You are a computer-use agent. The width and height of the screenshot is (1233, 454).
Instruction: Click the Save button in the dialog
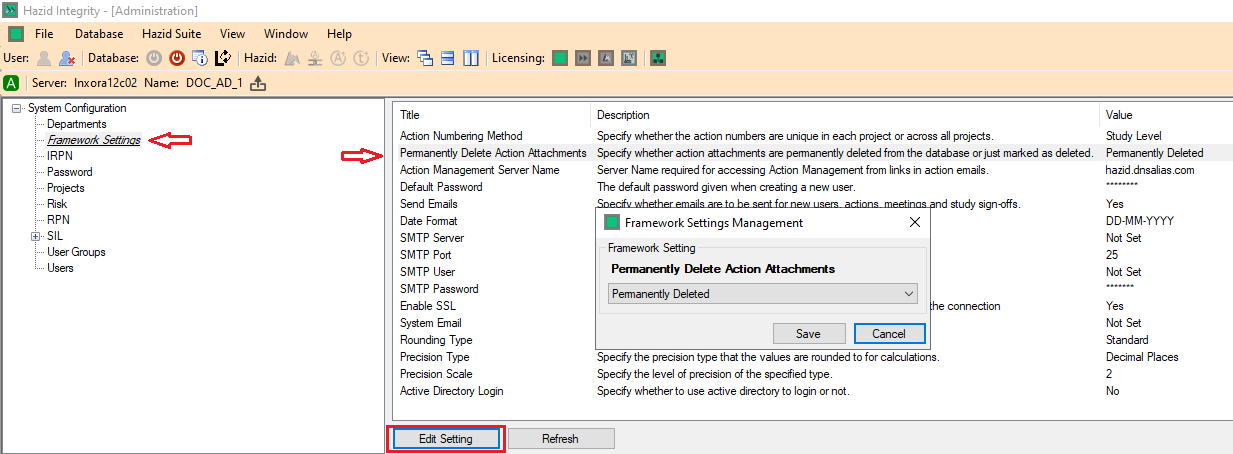[808, 334]
